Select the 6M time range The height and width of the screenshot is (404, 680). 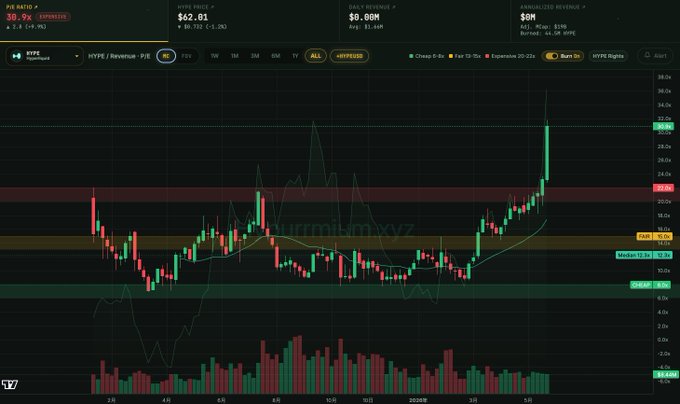point(275,56)
